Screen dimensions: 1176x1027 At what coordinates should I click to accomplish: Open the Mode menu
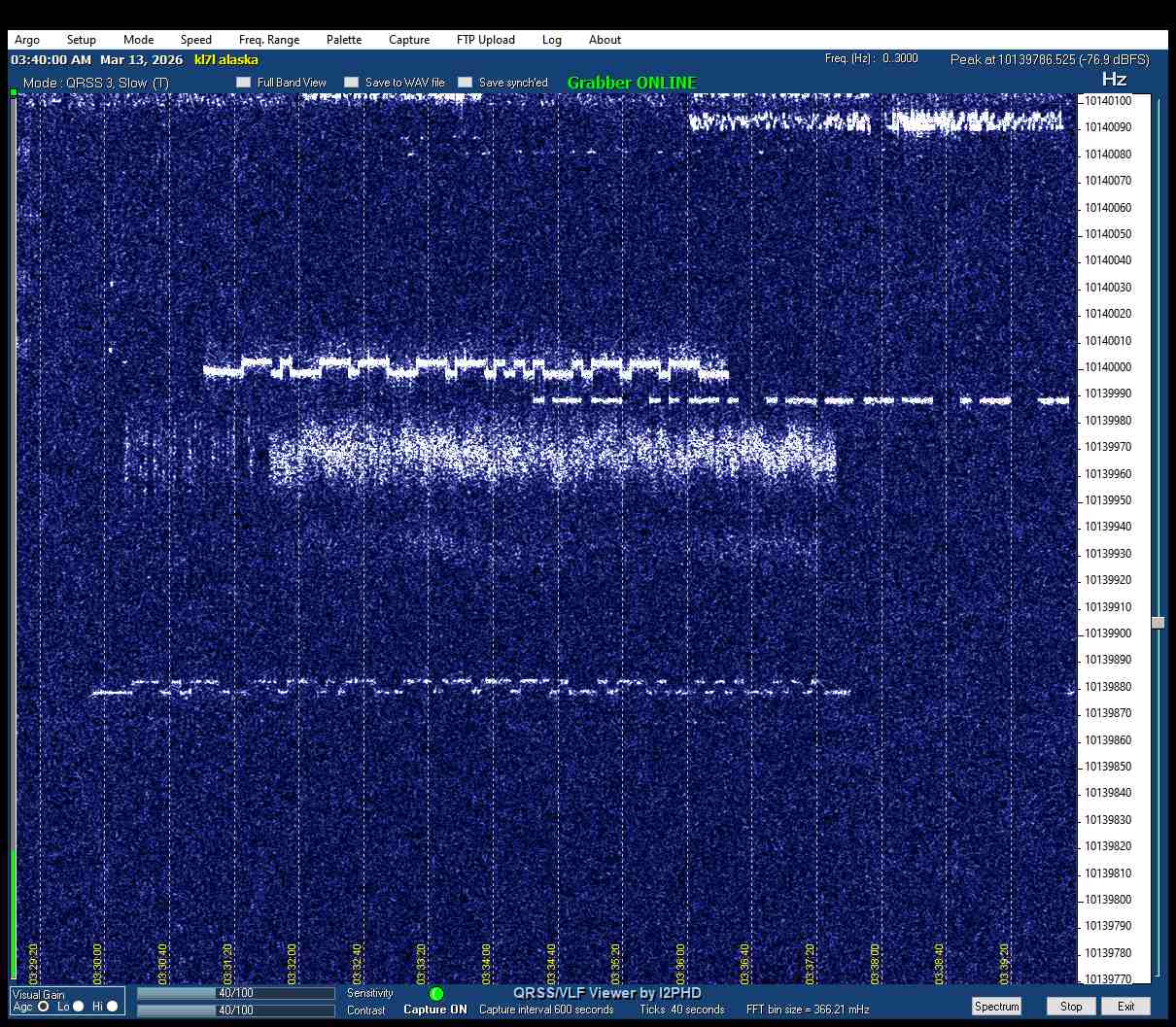coord(138,40)
